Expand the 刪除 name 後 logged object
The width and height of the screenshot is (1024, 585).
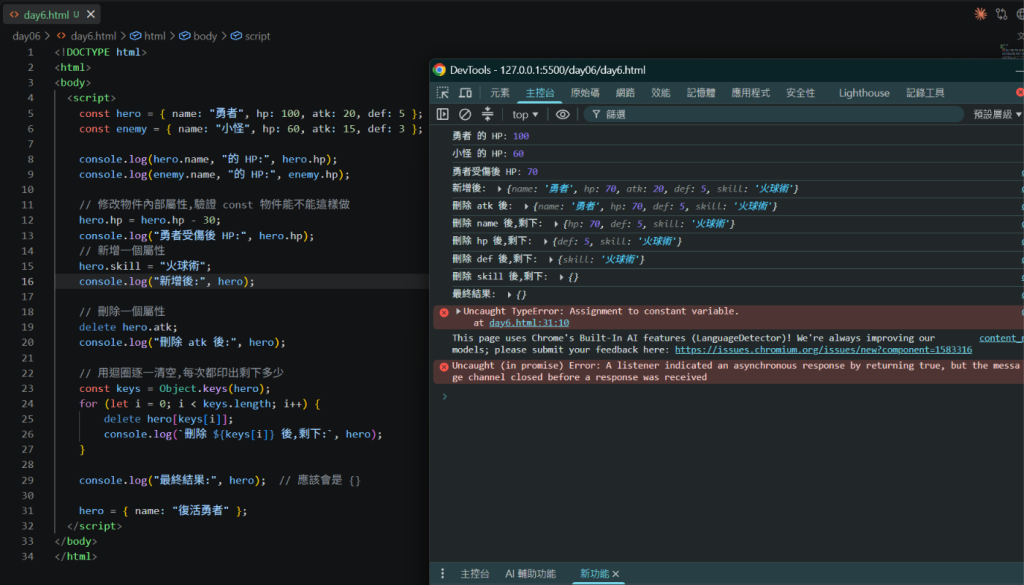click(556, 224)
